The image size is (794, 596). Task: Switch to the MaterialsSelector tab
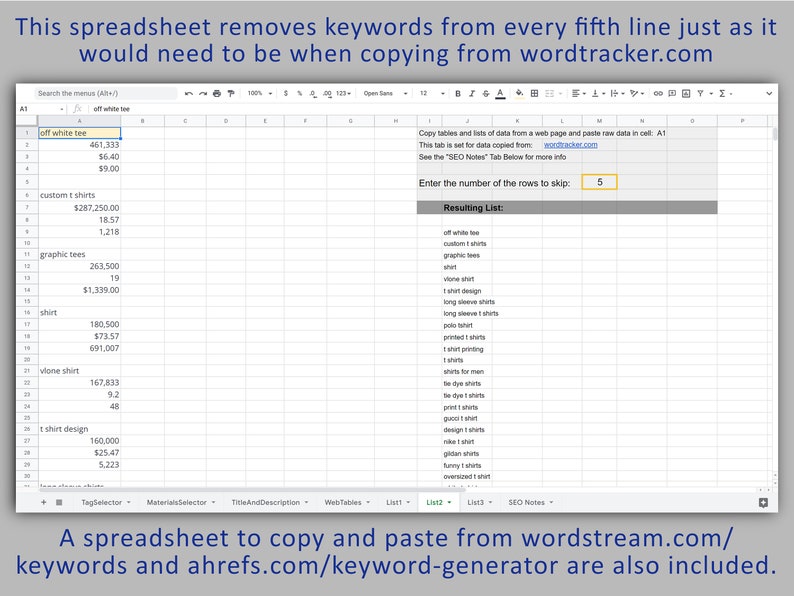coord(181,502)
